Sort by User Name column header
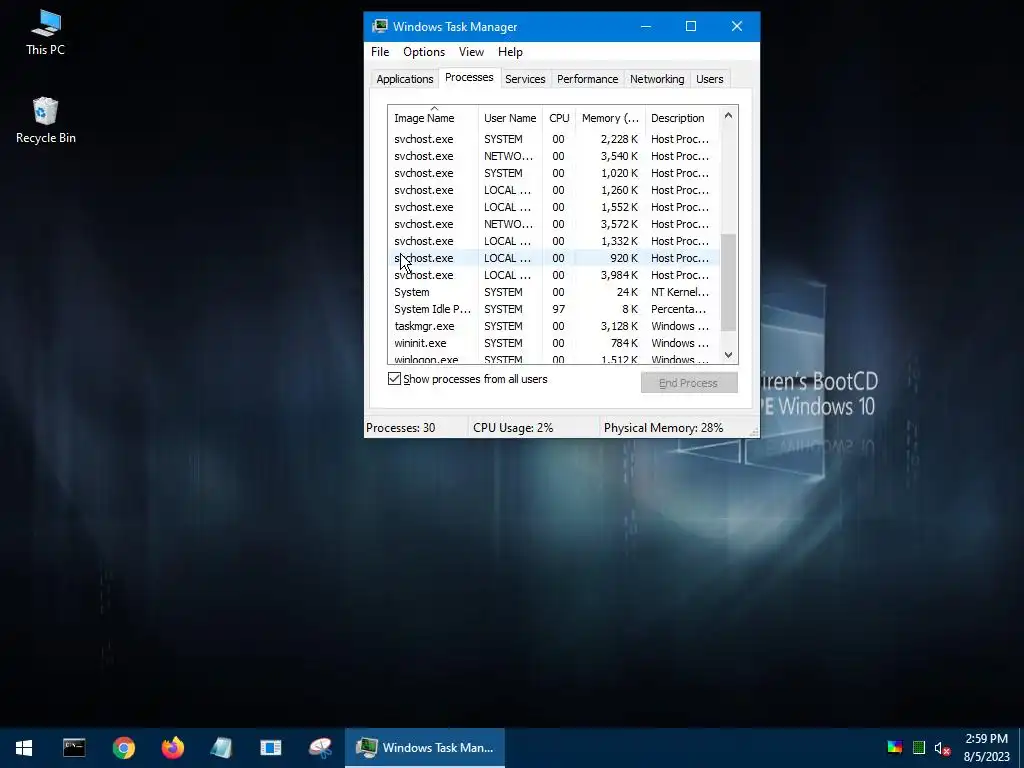 pos(510,118)
